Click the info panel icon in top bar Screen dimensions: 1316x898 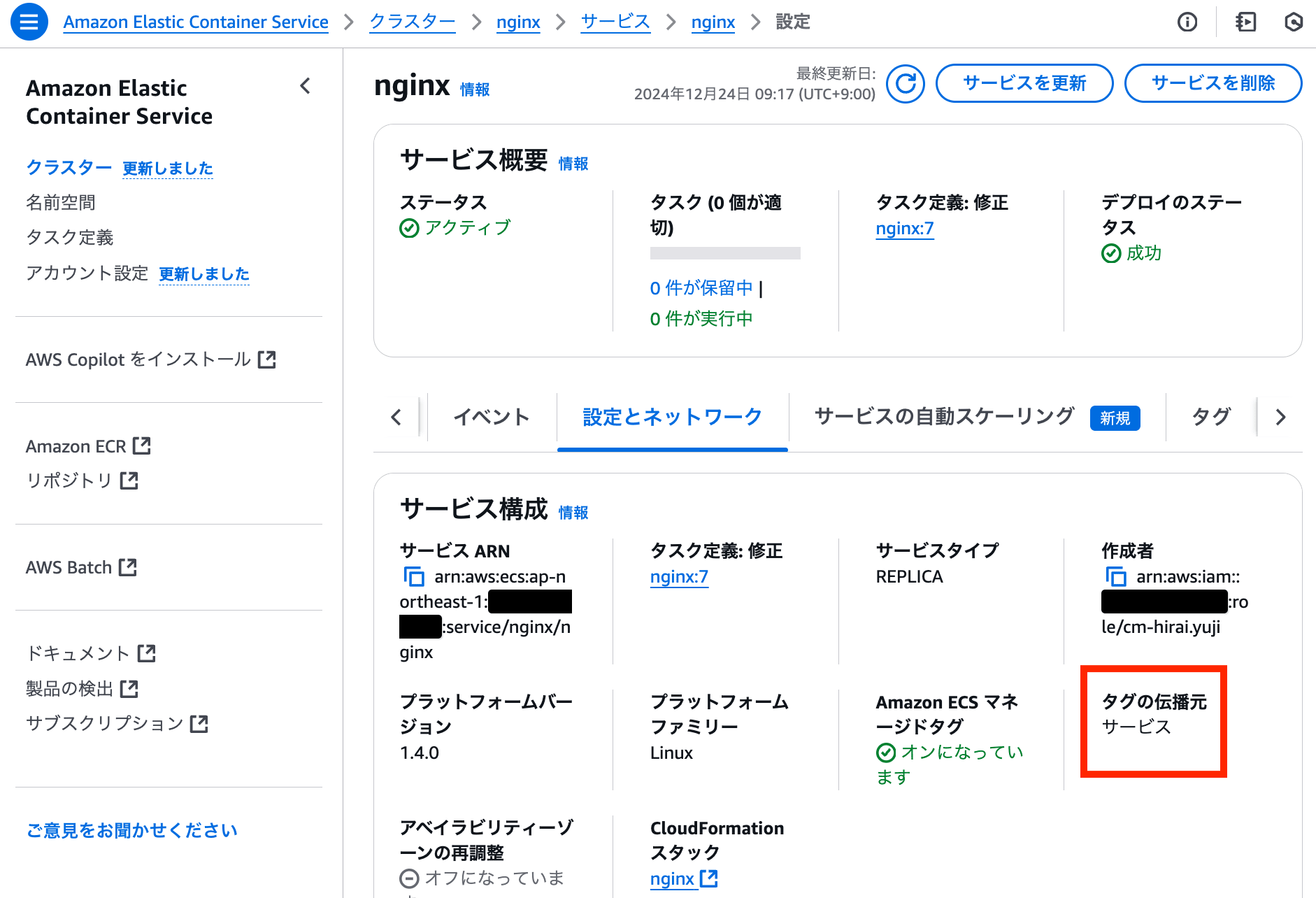click(x=1187, y=22)
